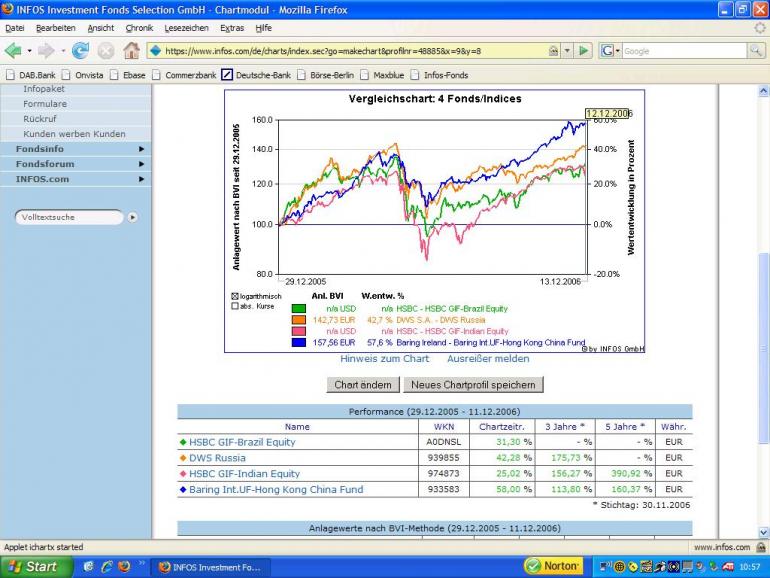Click the lock icon in address bar

(553, 51)
